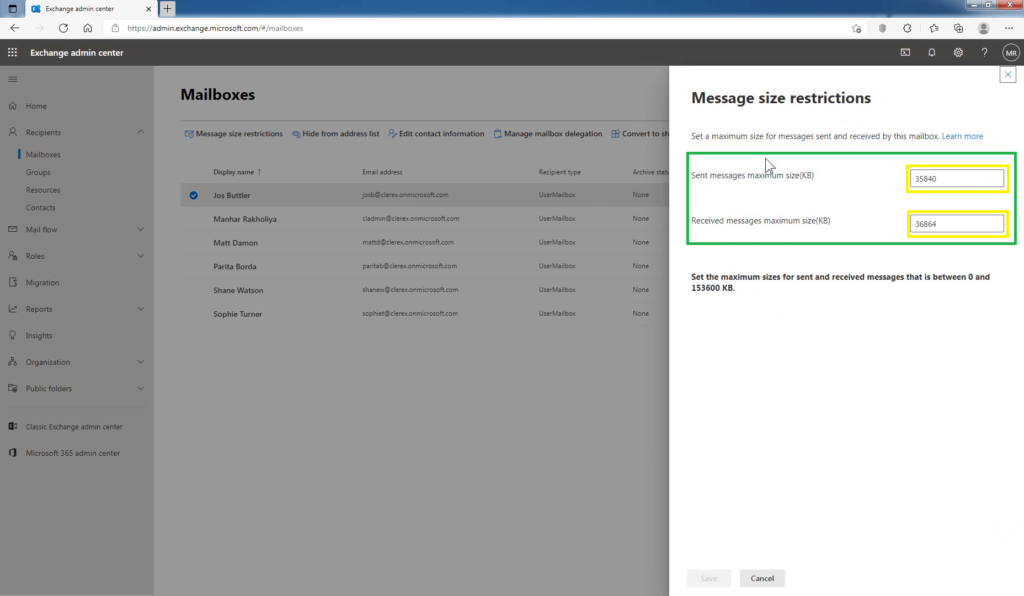The height and width of the screenshot is (596, 1024).
Task: Collapse the Recipients section chevron
Action: click(140, 133)
